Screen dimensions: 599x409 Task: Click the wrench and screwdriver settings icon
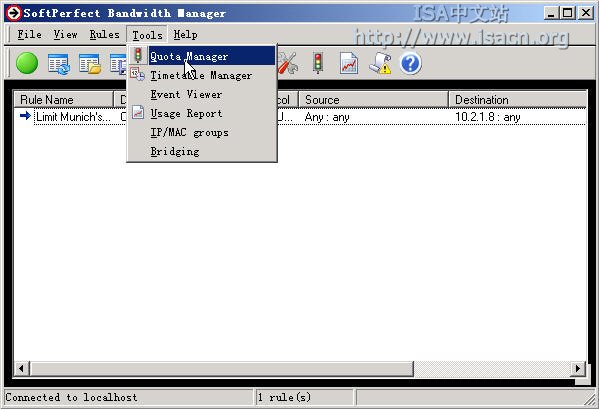[x=287, y=63]
